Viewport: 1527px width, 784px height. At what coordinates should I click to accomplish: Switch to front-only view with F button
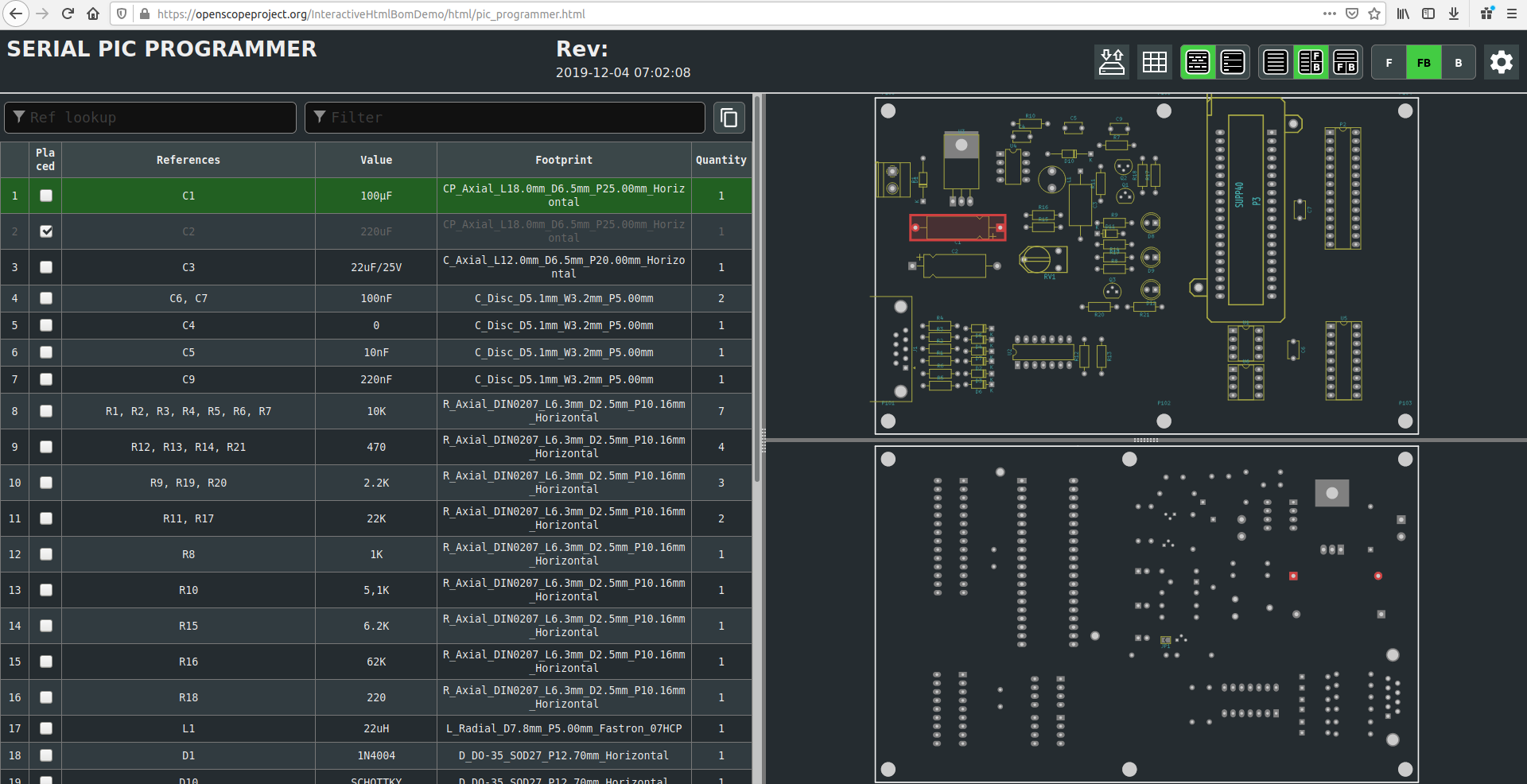click(1389, 62)
